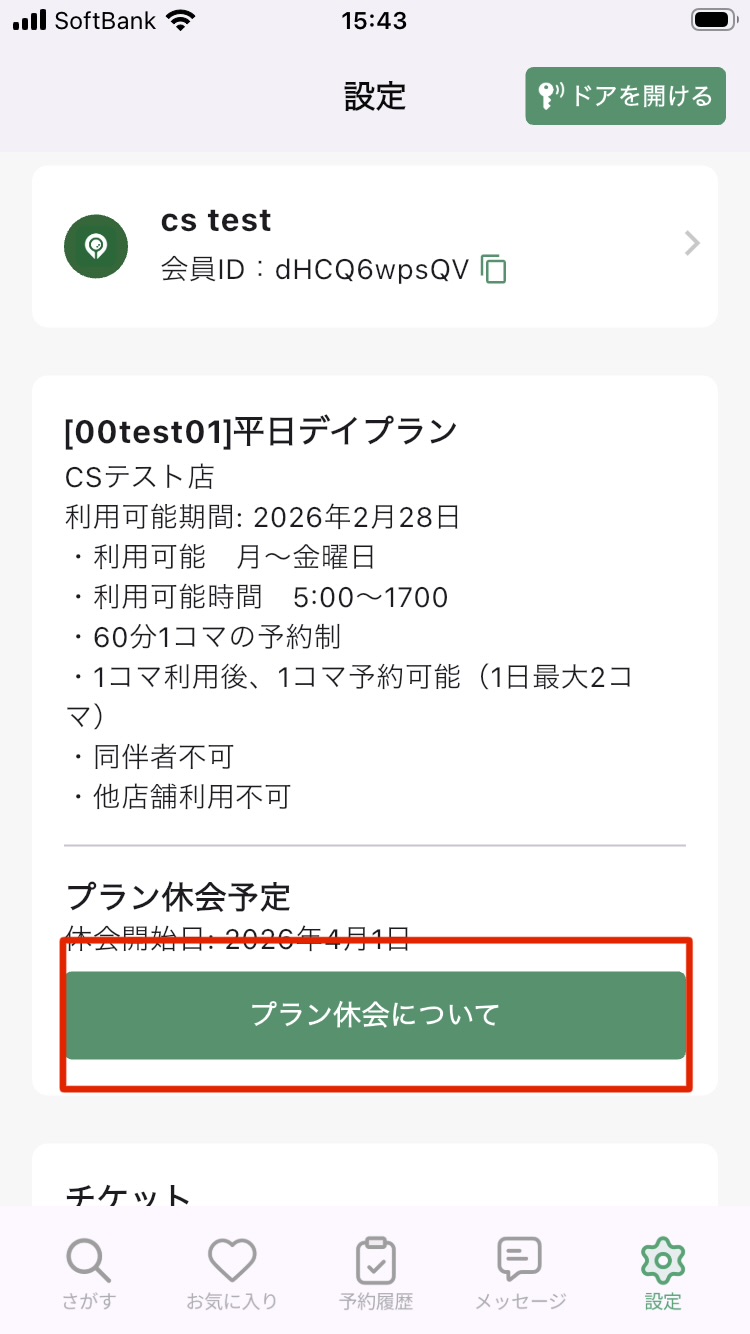The image size is (750, 1334).
Task: Tap the search magnifier icon
Action: (90, 1259)
